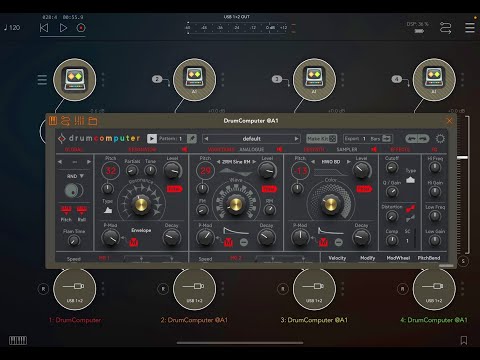Switch to the SAMPLER engine tab
Viewport: 480px width, 360px height.
point(347,150)
